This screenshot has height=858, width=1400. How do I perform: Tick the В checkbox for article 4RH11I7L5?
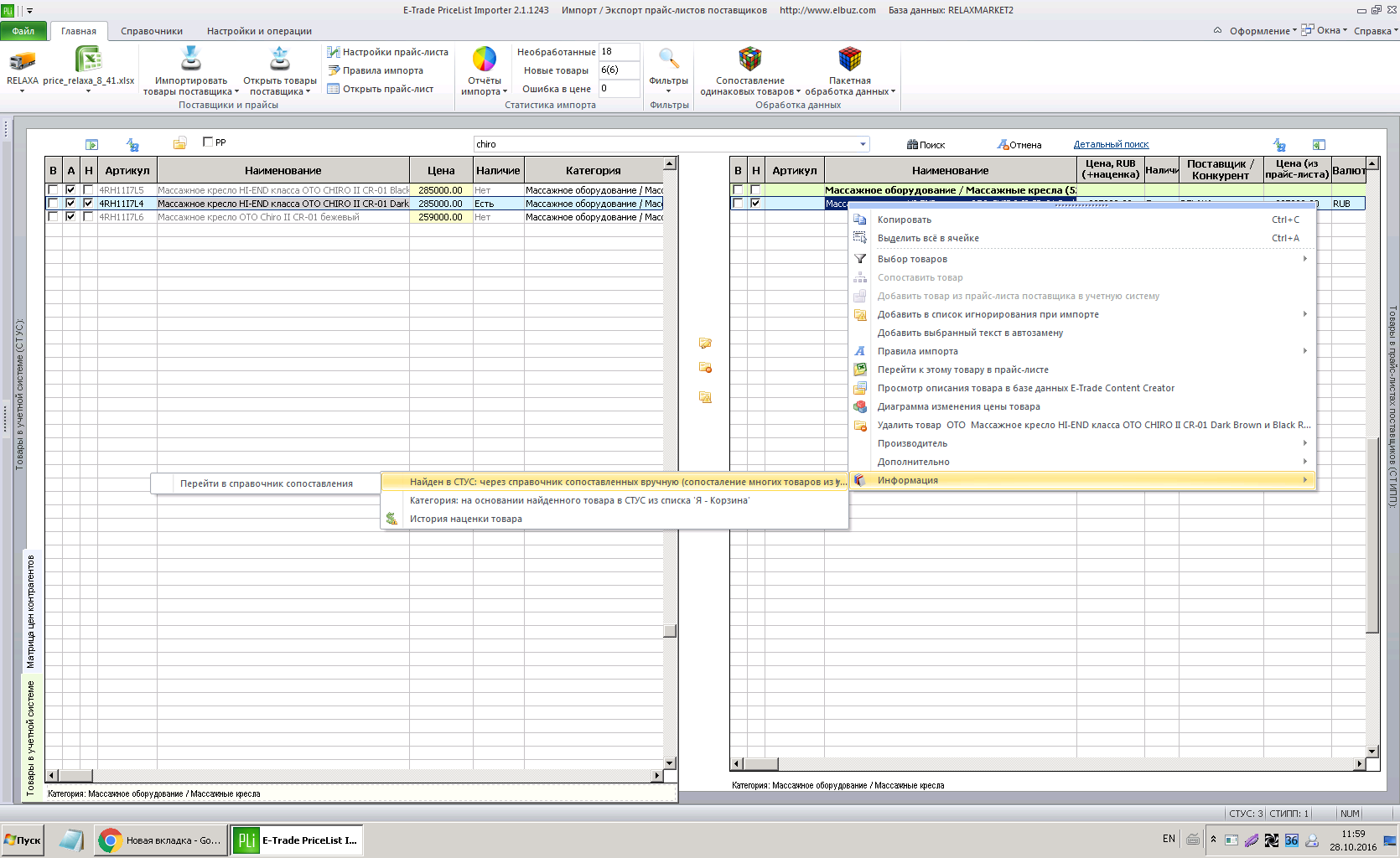pos(53,190)
